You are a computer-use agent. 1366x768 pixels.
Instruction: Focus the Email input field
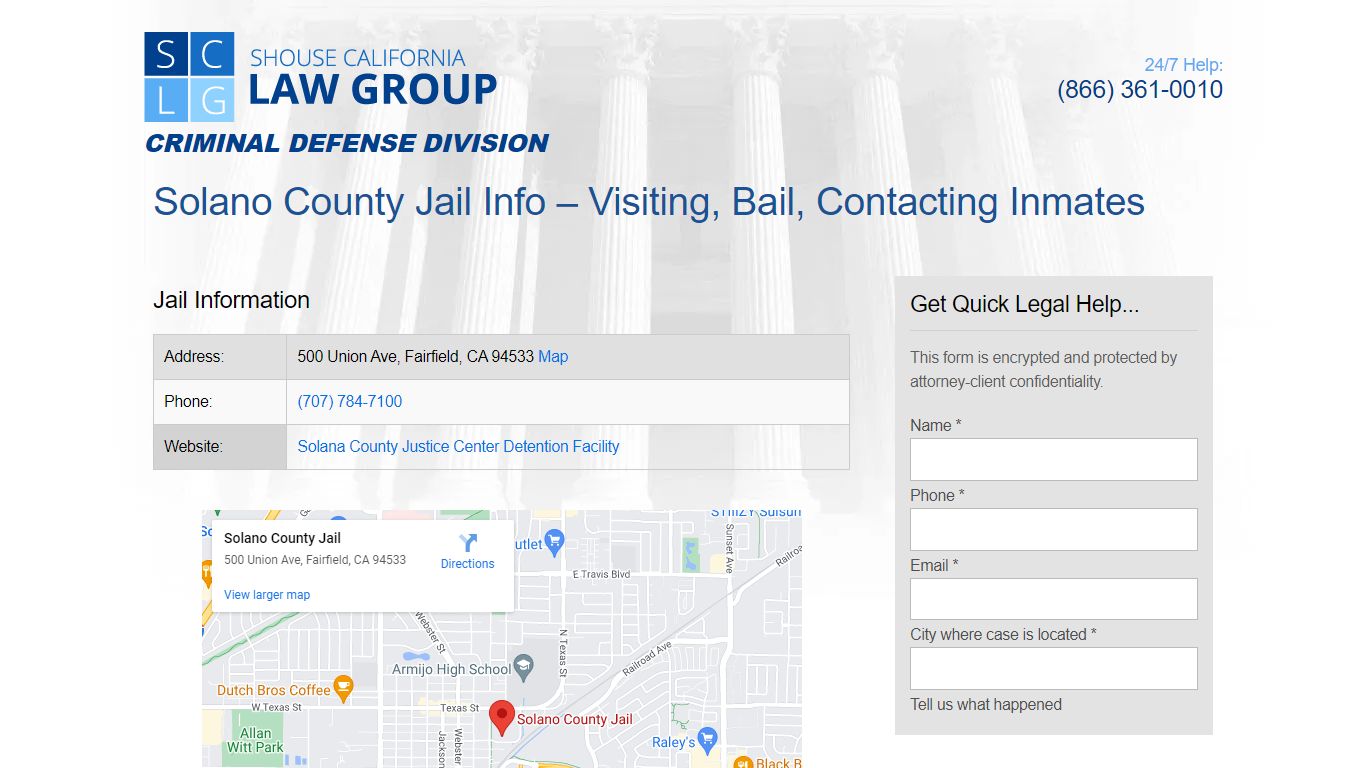(1053, 599)
